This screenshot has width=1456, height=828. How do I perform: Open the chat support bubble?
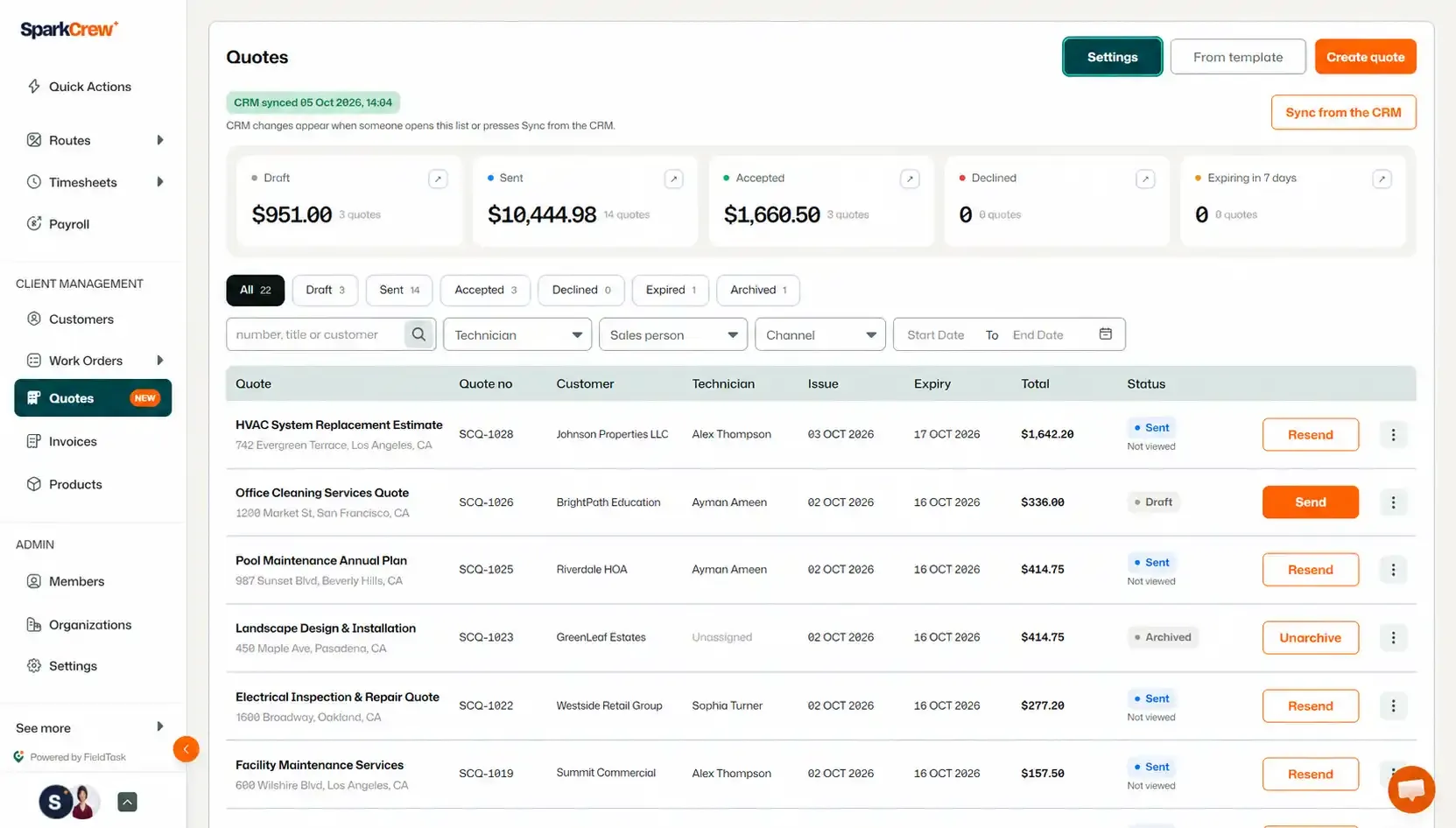click(1411, 789)
